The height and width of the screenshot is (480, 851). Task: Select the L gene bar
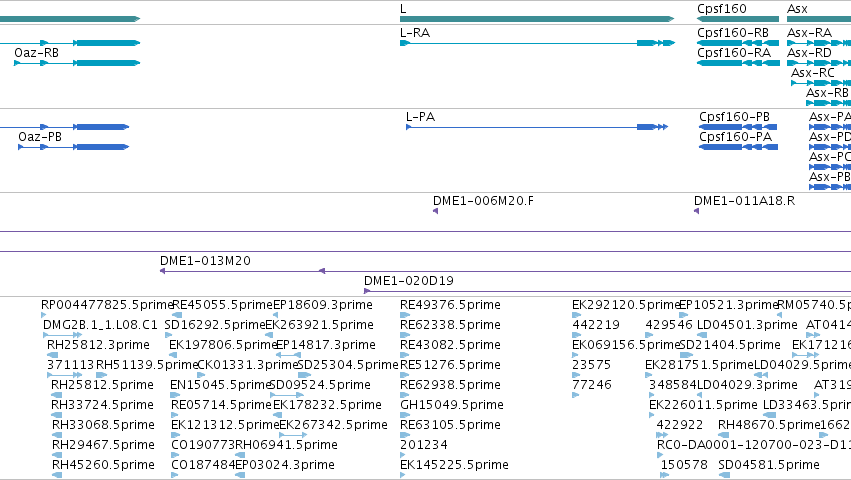(537, 19)
